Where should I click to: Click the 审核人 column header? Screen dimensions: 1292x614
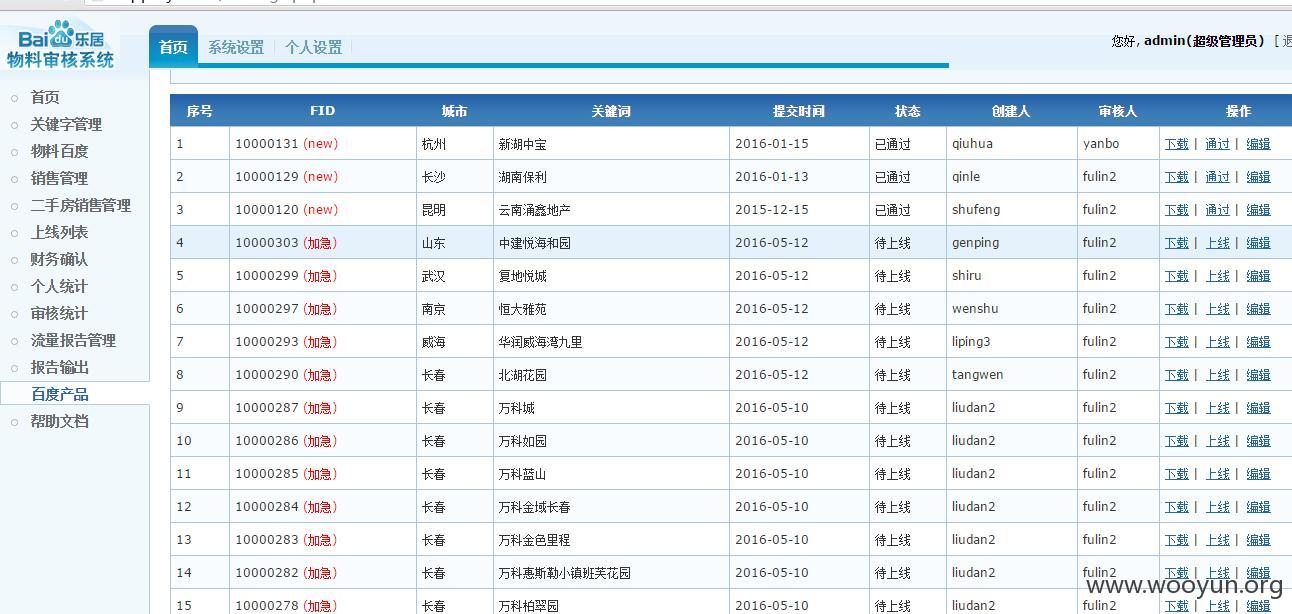[1117, 111]
